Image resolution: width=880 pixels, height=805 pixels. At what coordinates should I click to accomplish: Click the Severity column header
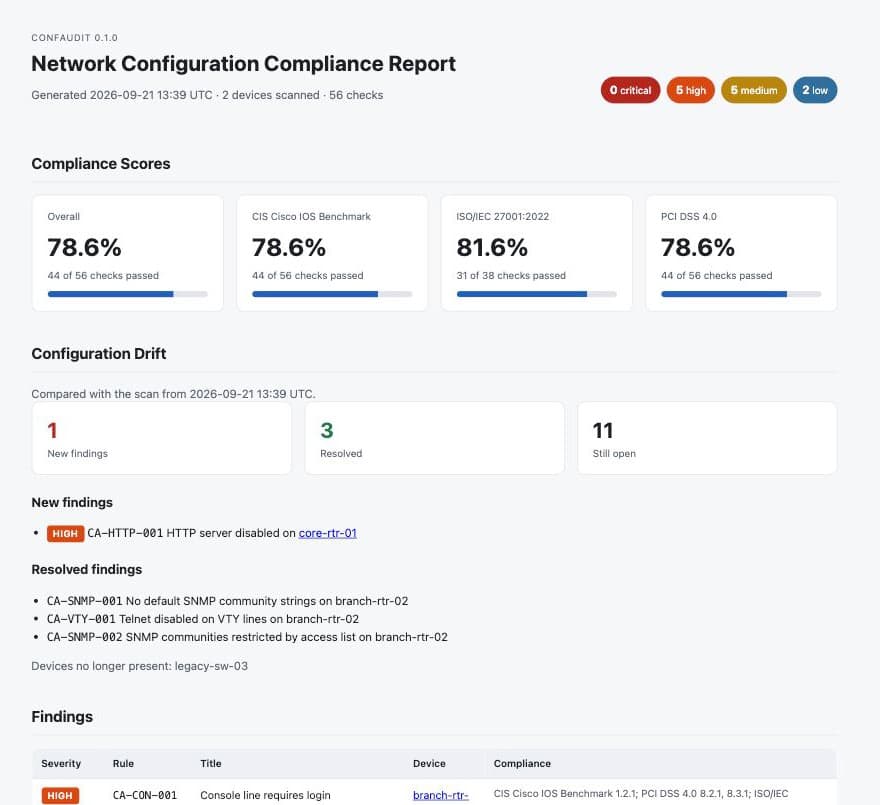point(61,763)
